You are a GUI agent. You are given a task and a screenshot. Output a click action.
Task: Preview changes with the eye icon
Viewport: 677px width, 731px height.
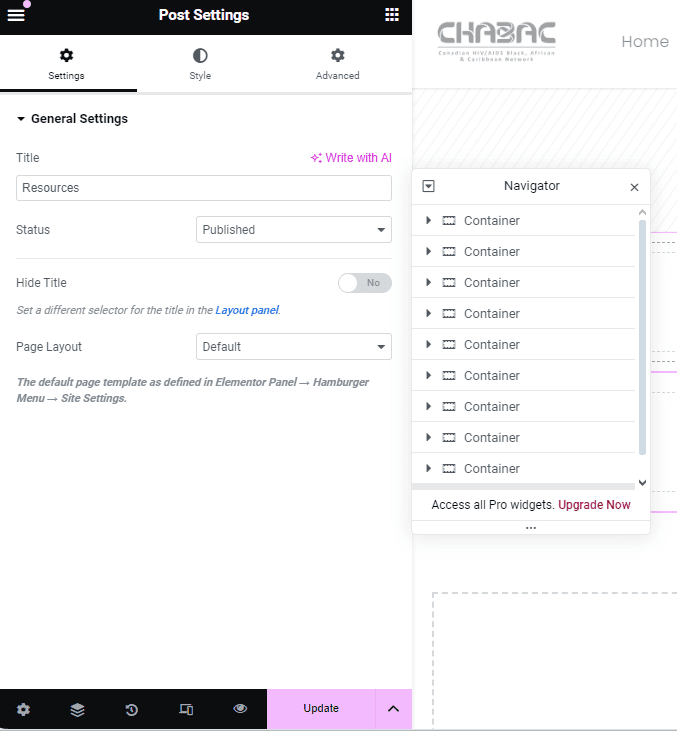click(x=240, y=709)
